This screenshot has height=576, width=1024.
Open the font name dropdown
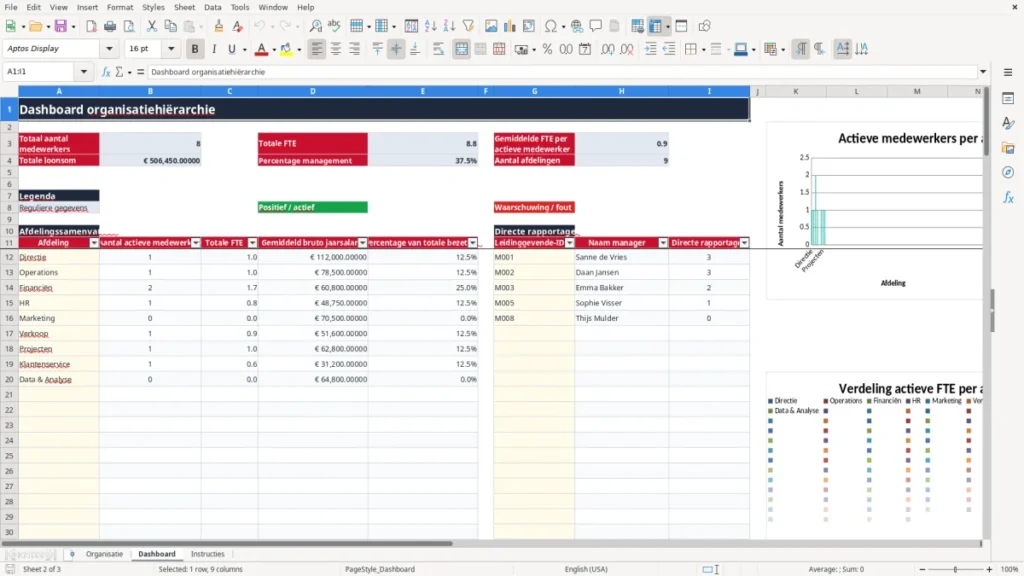tap(109, 49)
